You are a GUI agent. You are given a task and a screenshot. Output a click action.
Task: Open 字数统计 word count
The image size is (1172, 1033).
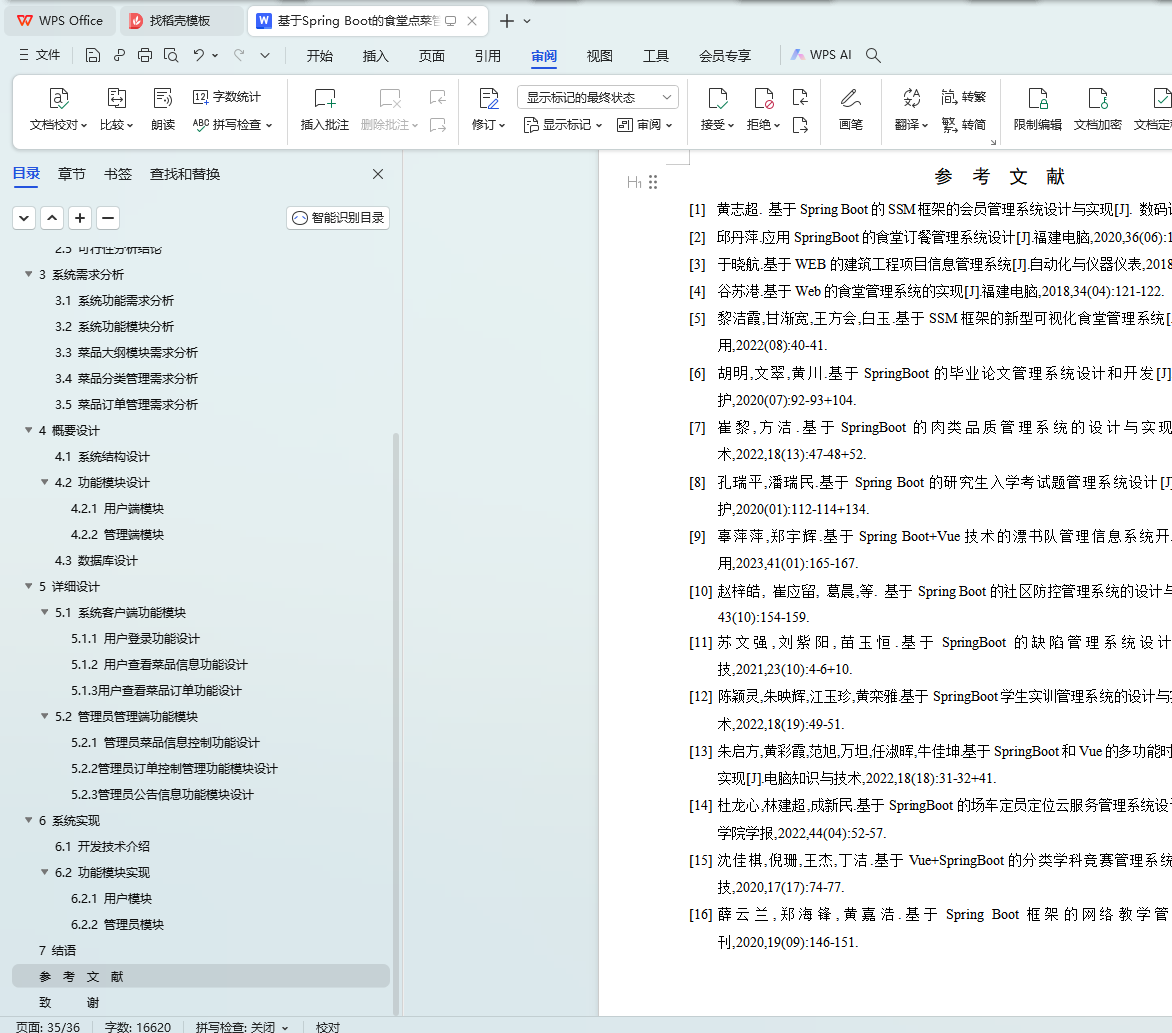[x=227, y=97]
